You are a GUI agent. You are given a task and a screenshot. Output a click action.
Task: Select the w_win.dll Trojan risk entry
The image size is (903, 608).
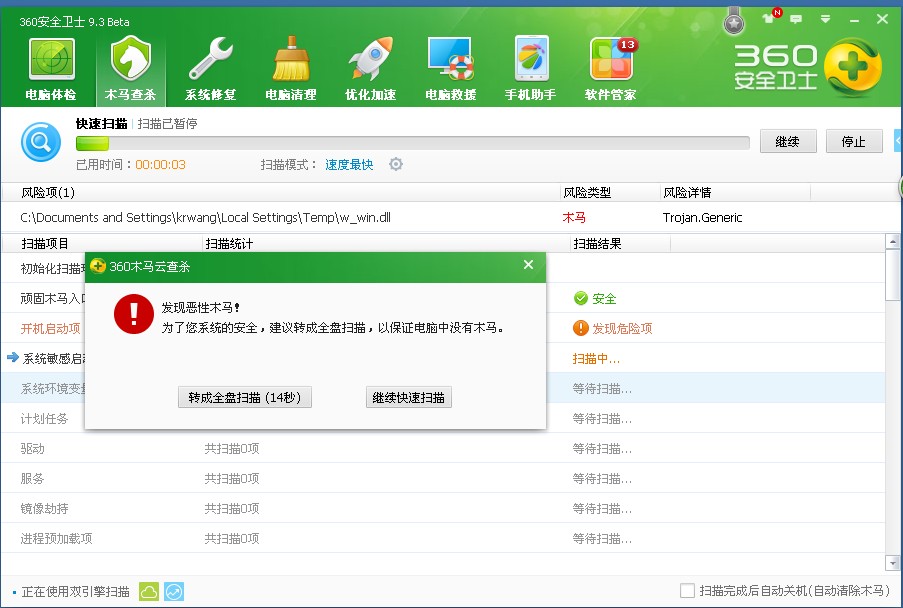(x=219, y=217)
